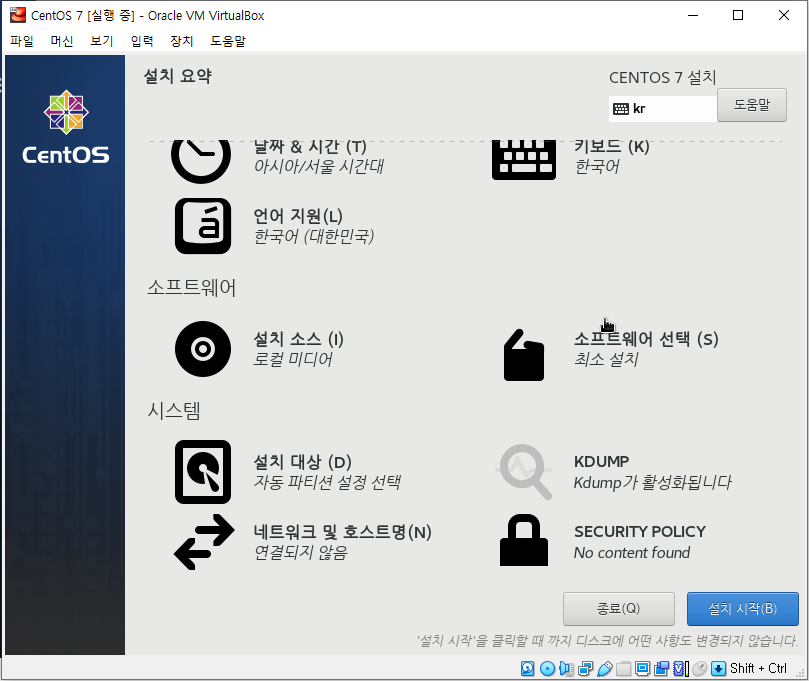The width and height of the screenshot is (809, 681).
Task: Click the 설치 시작(B) begin installation button
Action: click(742, 609)
